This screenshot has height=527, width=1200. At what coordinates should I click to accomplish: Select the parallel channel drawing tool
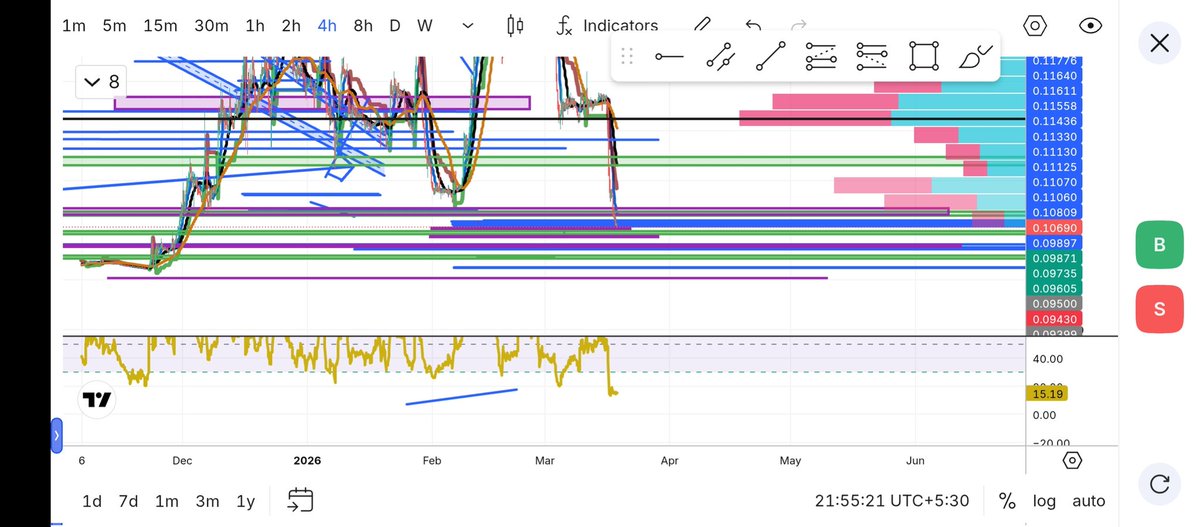click(720, 56)
